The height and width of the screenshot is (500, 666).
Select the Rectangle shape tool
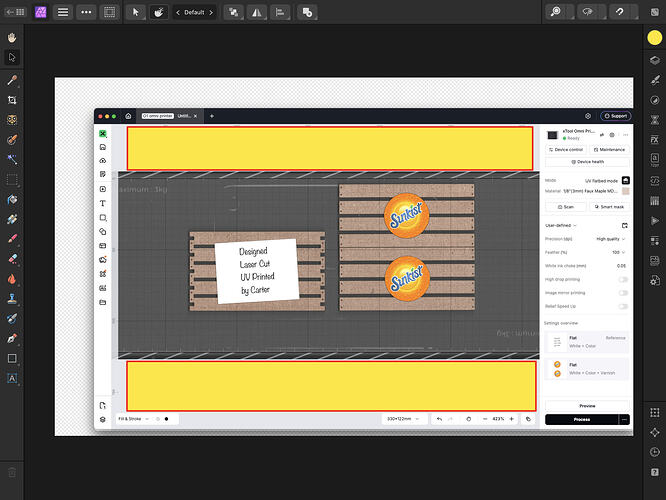pyautogui.click(x=12, y=358)
